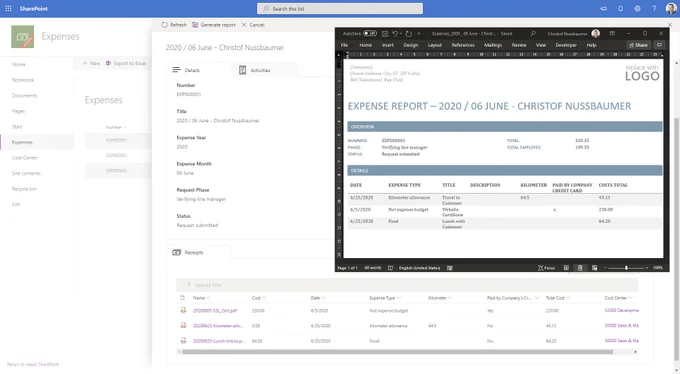Screen dimensions: 680x374
Task: Click the Refresh icon in form toolbar
Action: (x=164, y=25)
